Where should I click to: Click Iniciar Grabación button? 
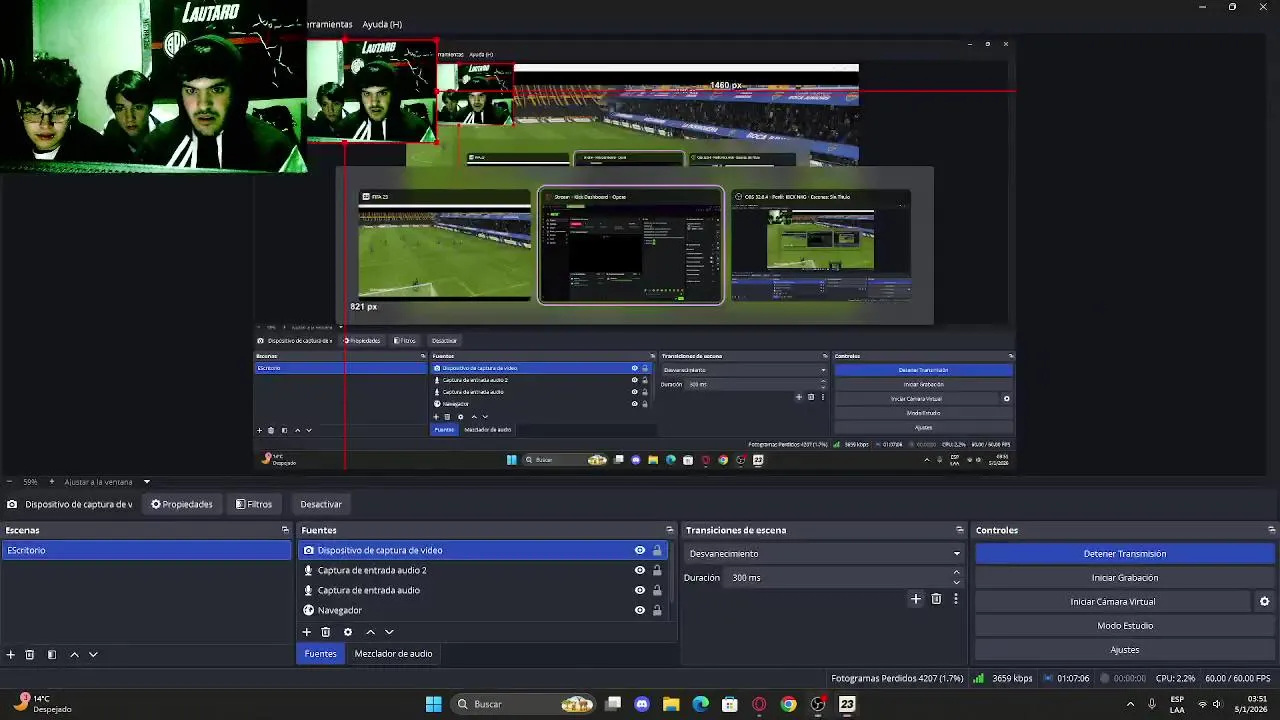[1125, 577]
